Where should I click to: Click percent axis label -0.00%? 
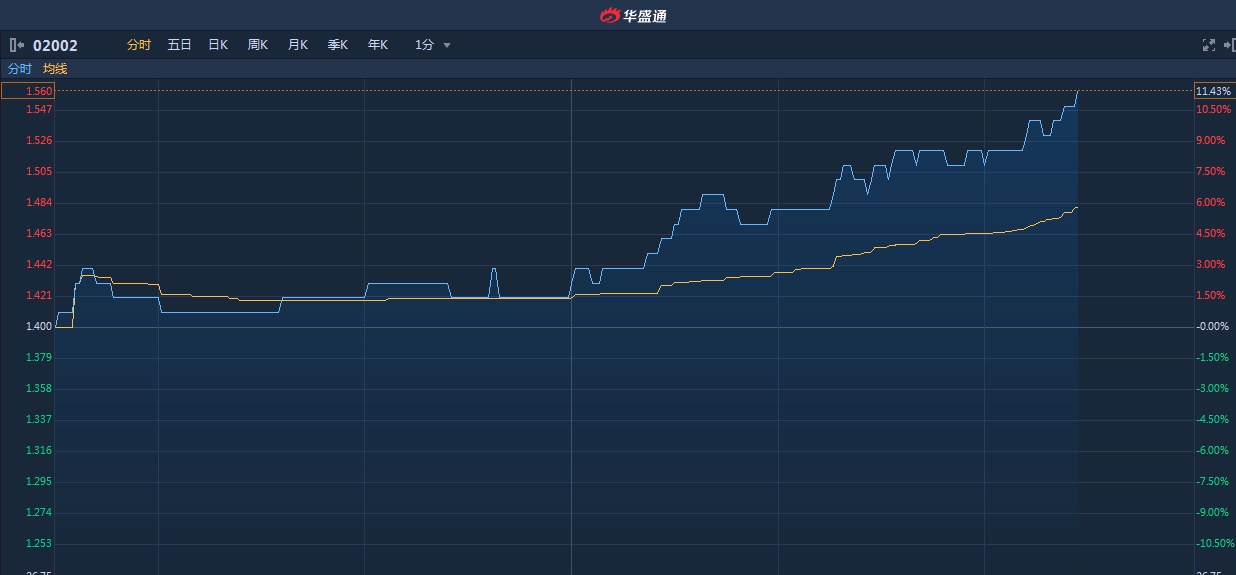[x=1213, y=326]
